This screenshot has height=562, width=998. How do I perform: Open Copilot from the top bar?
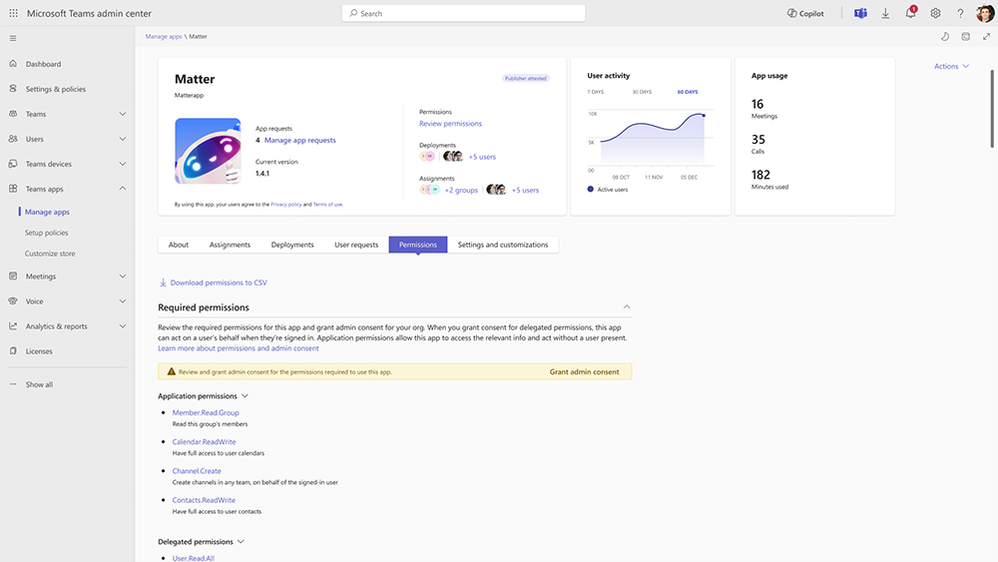805,13
